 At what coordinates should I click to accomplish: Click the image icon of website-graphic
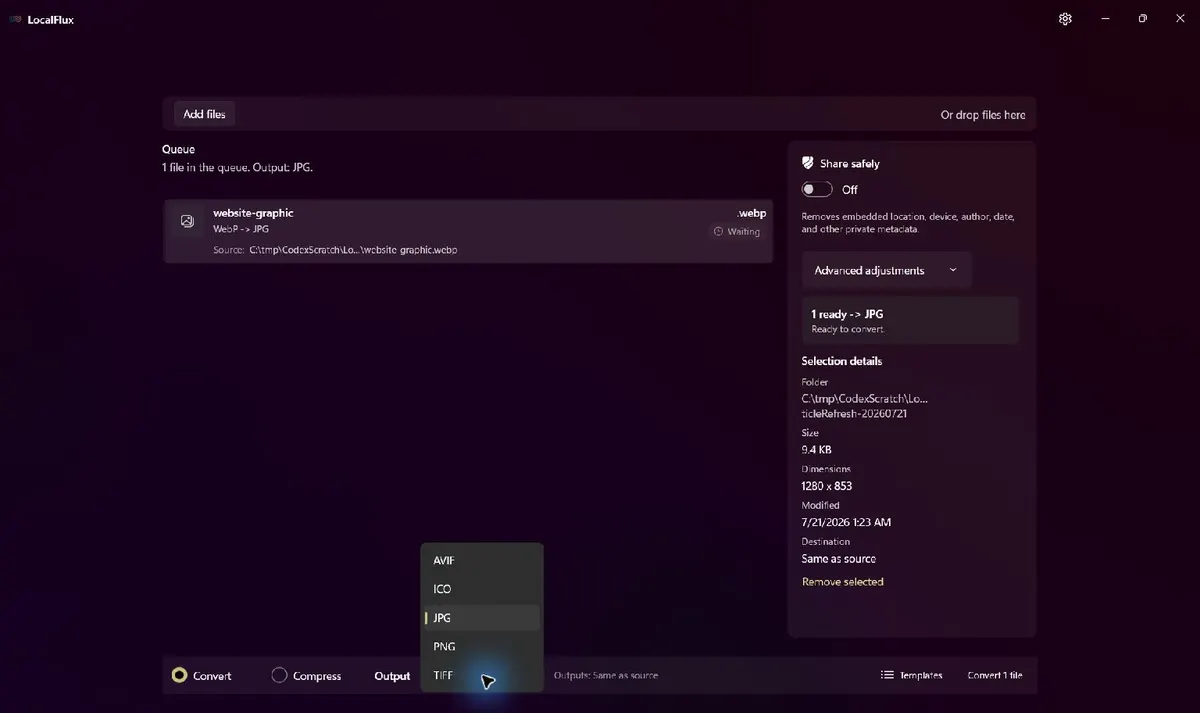pyautogui.click(x=187, y=221)
